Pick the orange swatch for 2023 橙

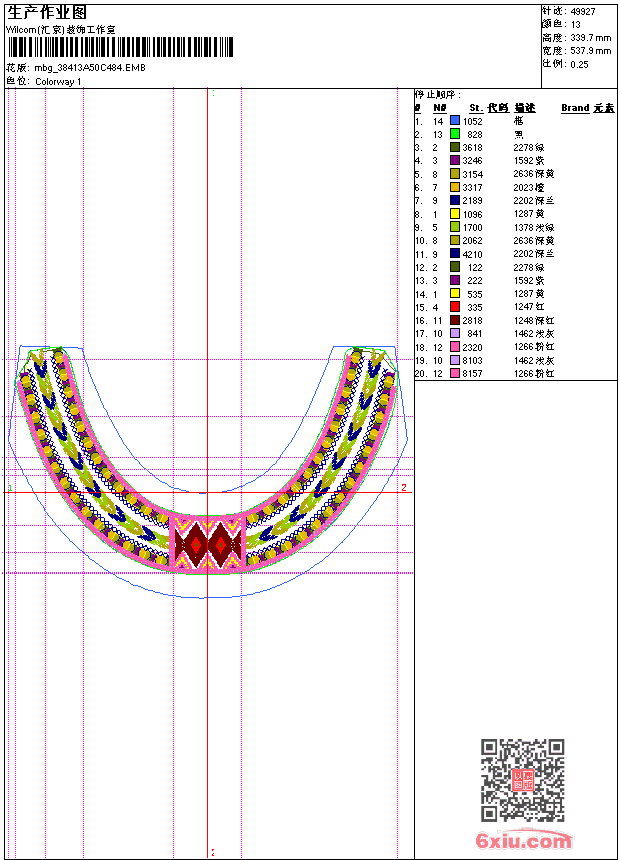[455, 187]
